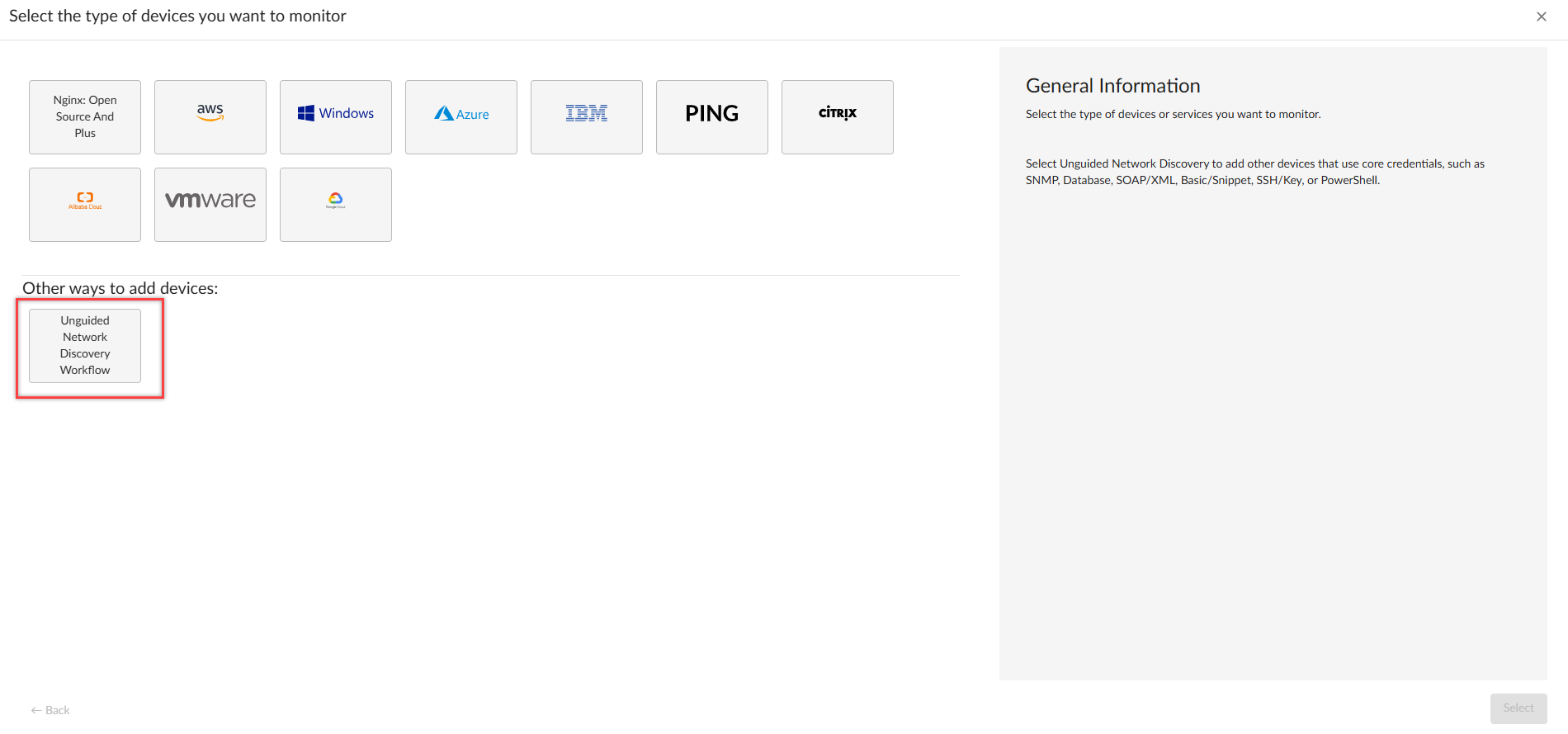
Task: Pick the Google Cloud tile
Action: [x=336, y=204]
